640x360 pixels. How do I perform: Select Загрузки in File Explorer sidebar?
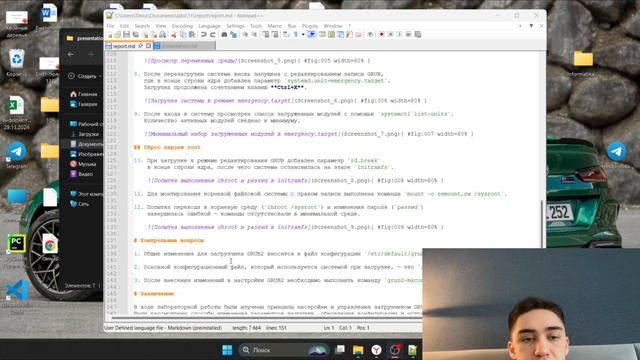point(84,134)
